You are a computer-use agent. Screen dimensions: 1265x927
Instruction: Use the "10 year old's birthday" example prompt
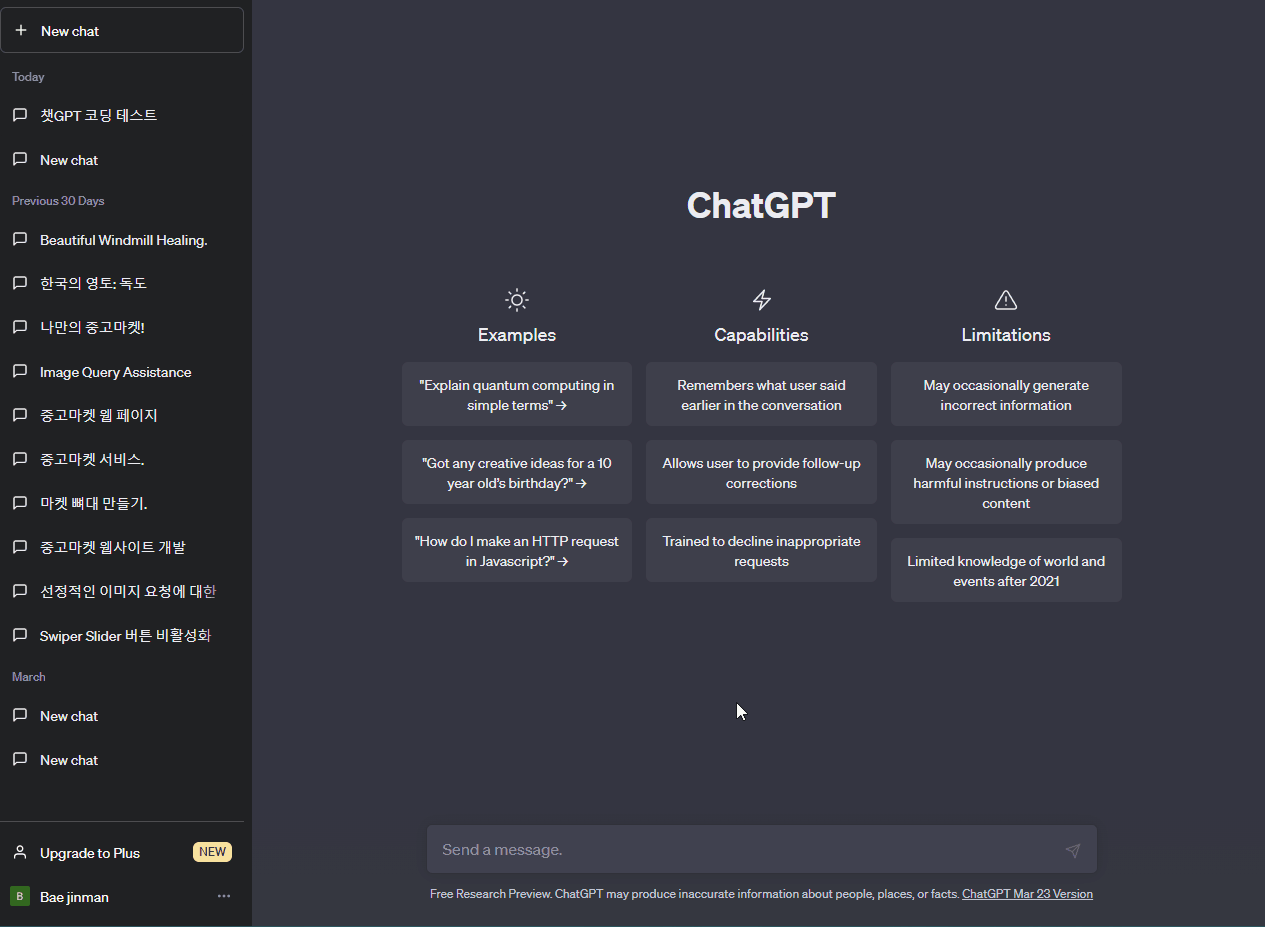[x=517, y=472]
